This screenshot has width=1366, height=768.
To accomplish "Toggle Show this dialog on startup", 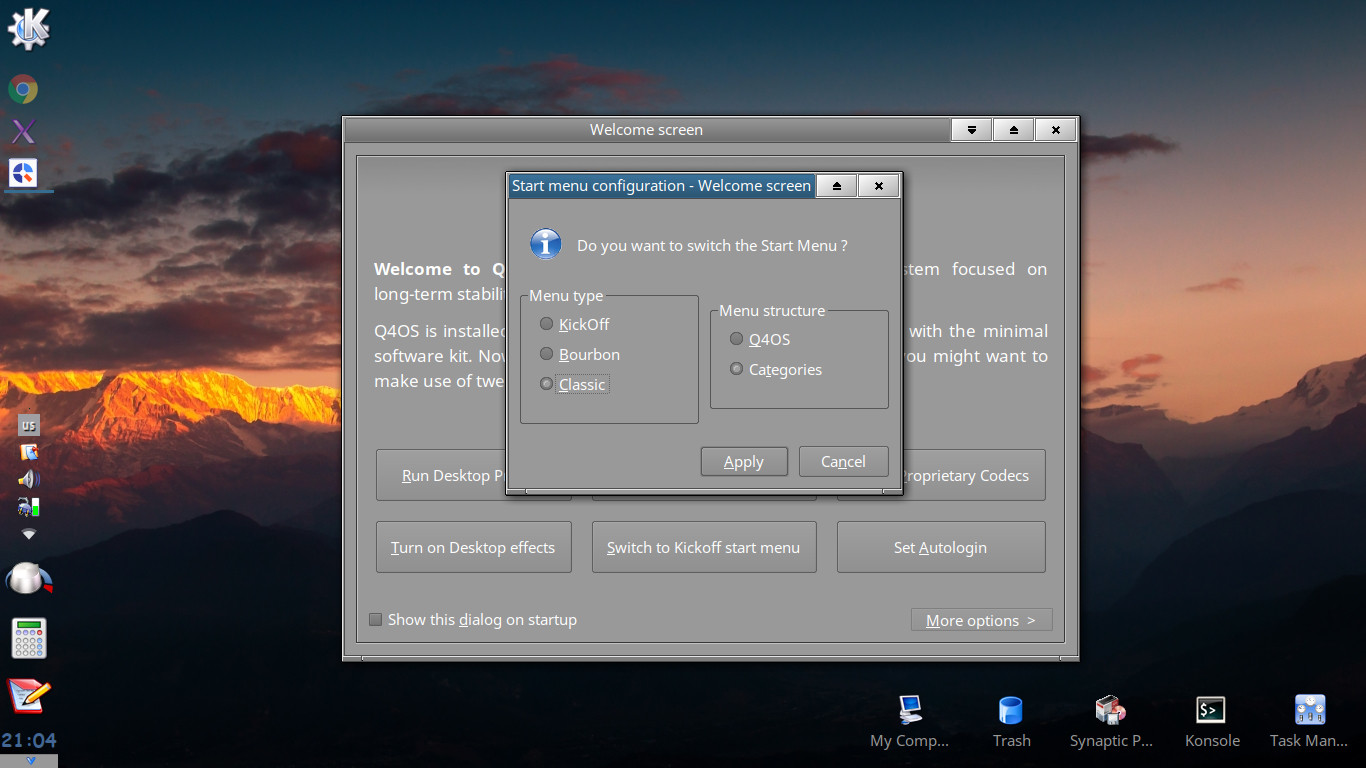I will (473, 619).
